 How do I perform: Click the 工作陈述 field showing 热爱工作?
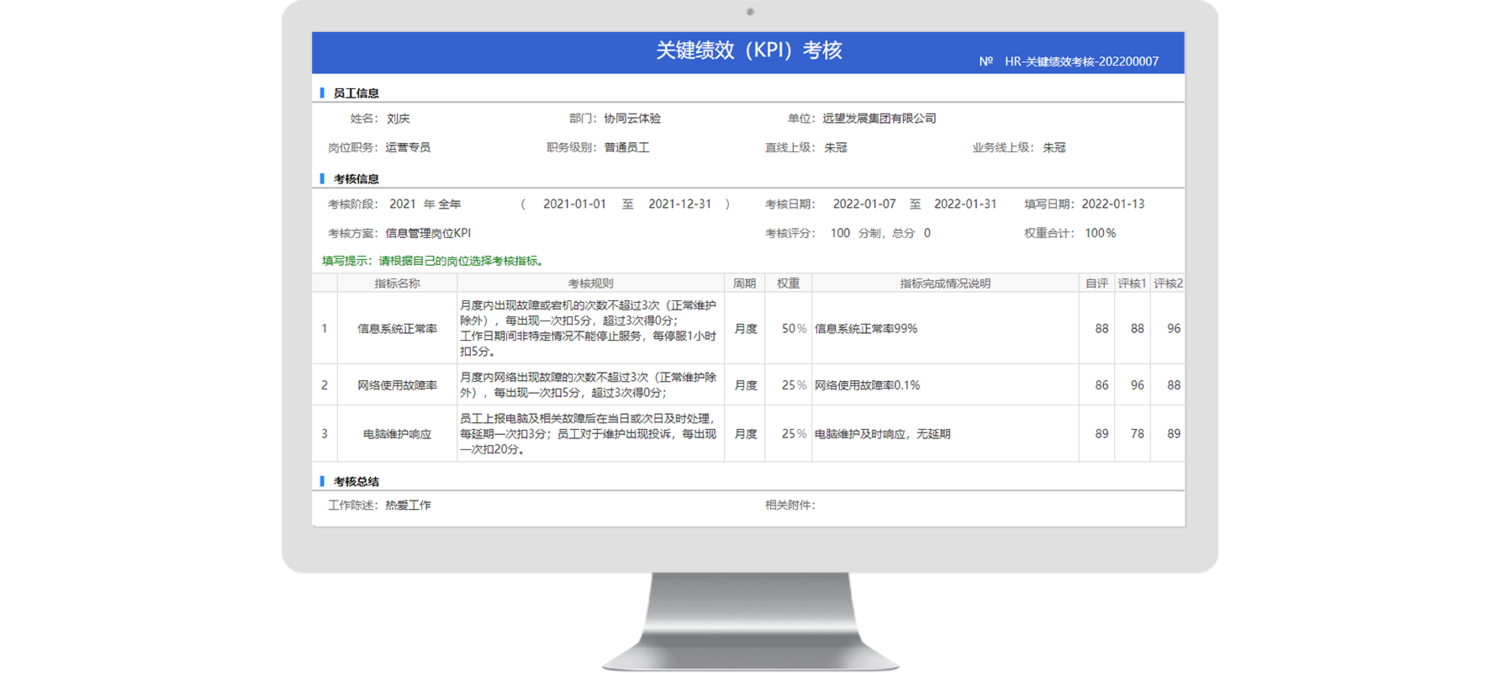(x=408, y=506)
